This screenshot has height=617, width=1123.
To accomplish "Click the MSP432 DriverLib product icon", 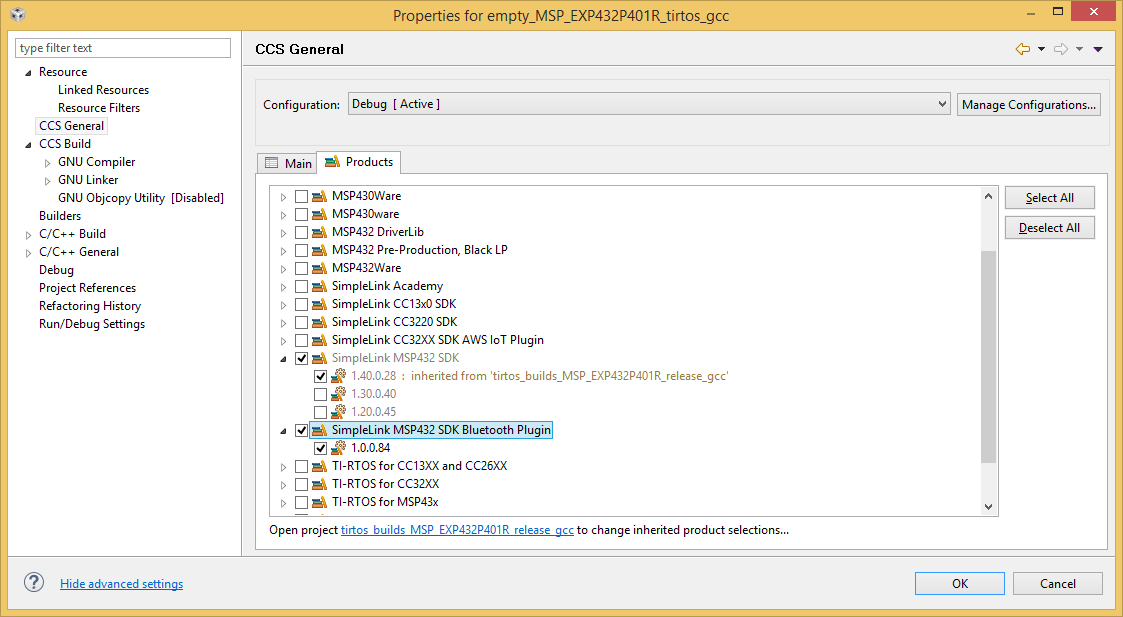I will pos(319,232).
